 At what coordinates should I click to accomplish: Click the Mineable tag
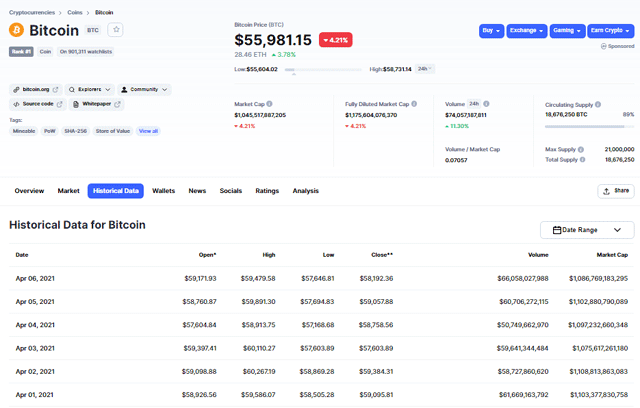tap(24, 131)
